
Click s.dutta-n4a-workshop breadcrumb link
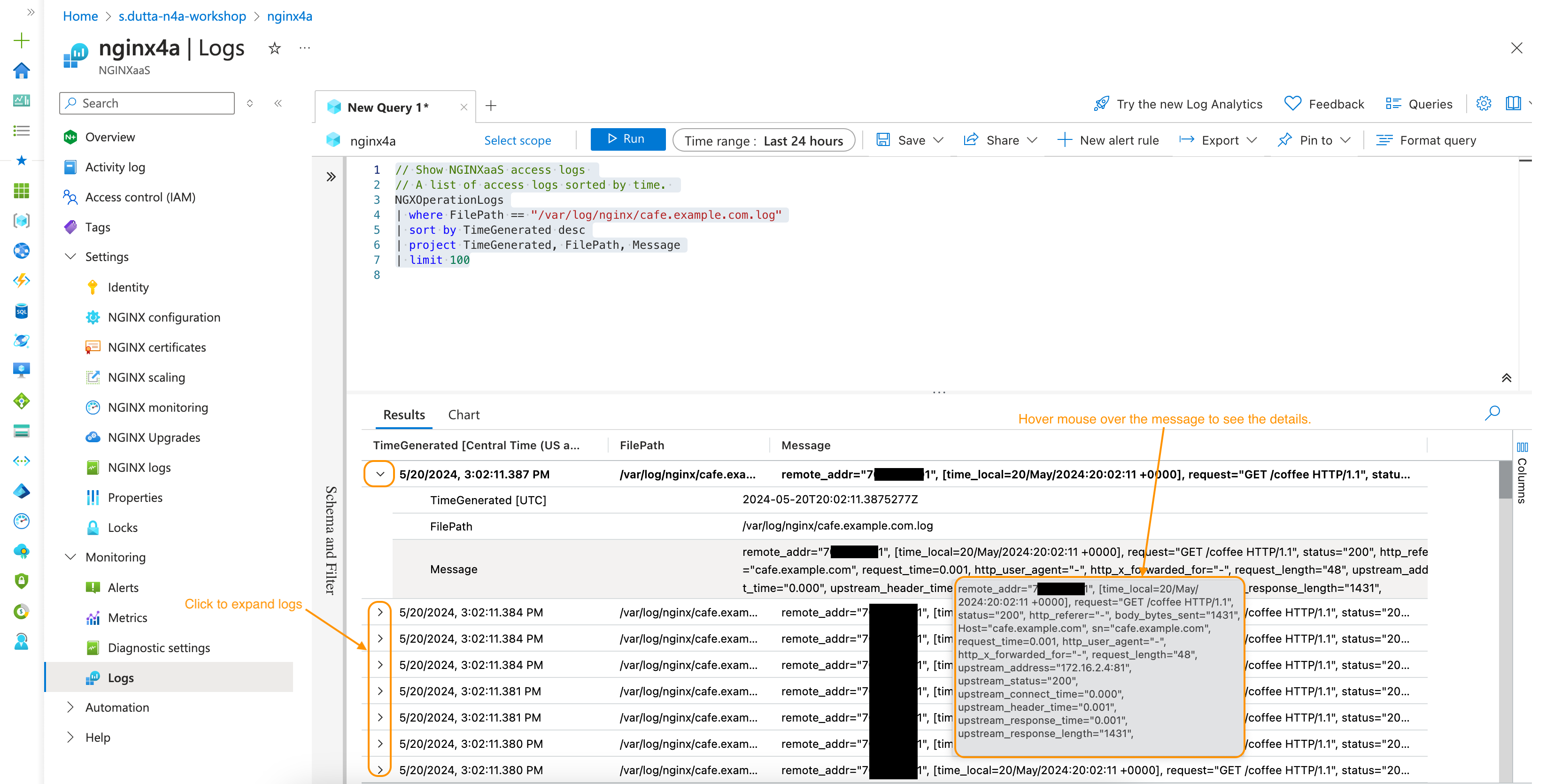click(182, 16)
